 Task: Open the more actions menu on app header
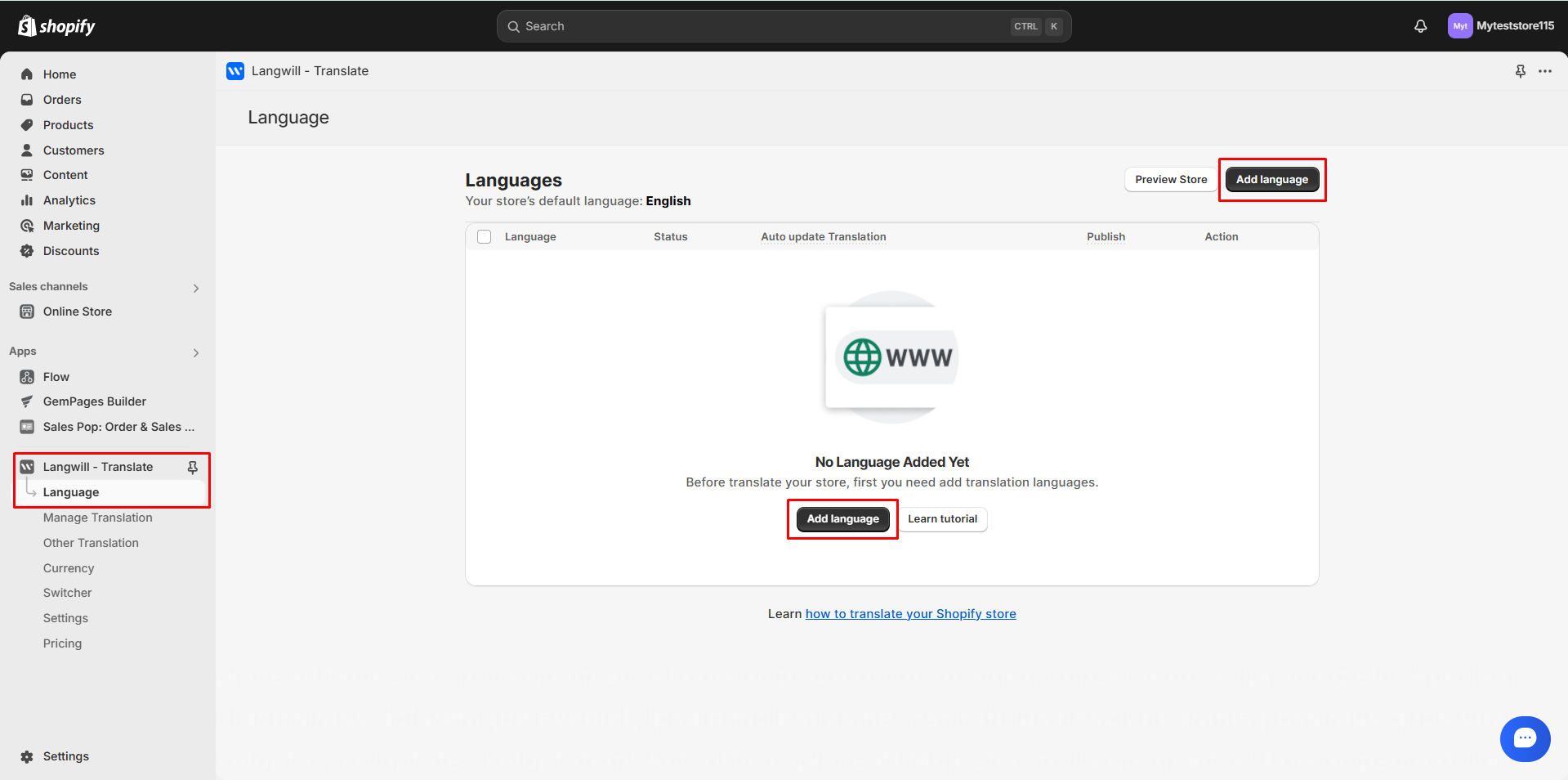(1545, 71)
